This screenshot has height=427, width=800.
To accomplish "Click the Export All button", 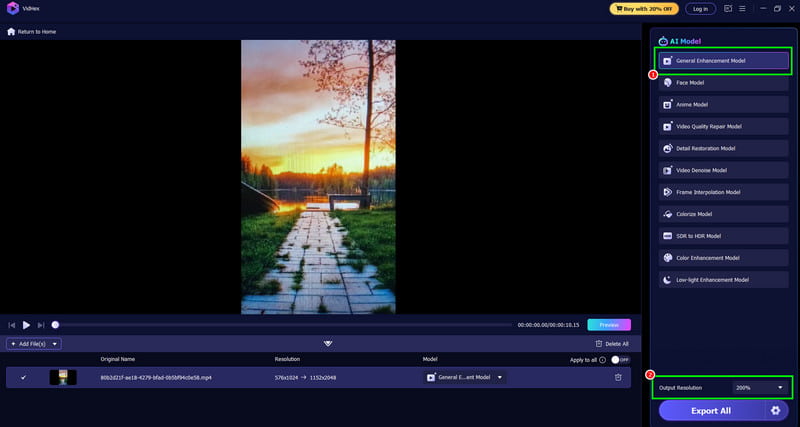I will (709, 410).
